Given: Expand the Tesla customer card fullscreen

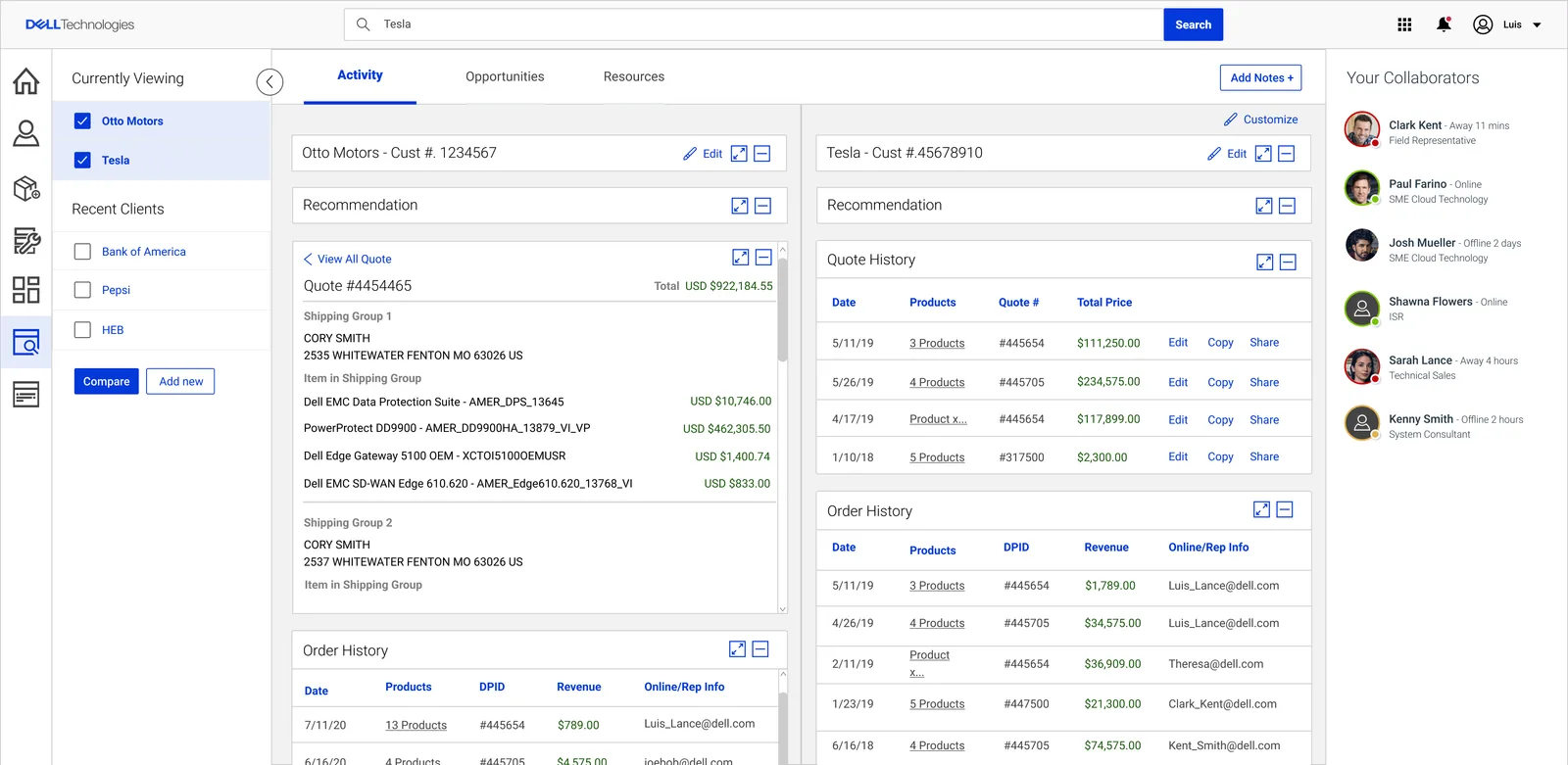Looking at the screenshot, I should click(x=1263, y=154).
